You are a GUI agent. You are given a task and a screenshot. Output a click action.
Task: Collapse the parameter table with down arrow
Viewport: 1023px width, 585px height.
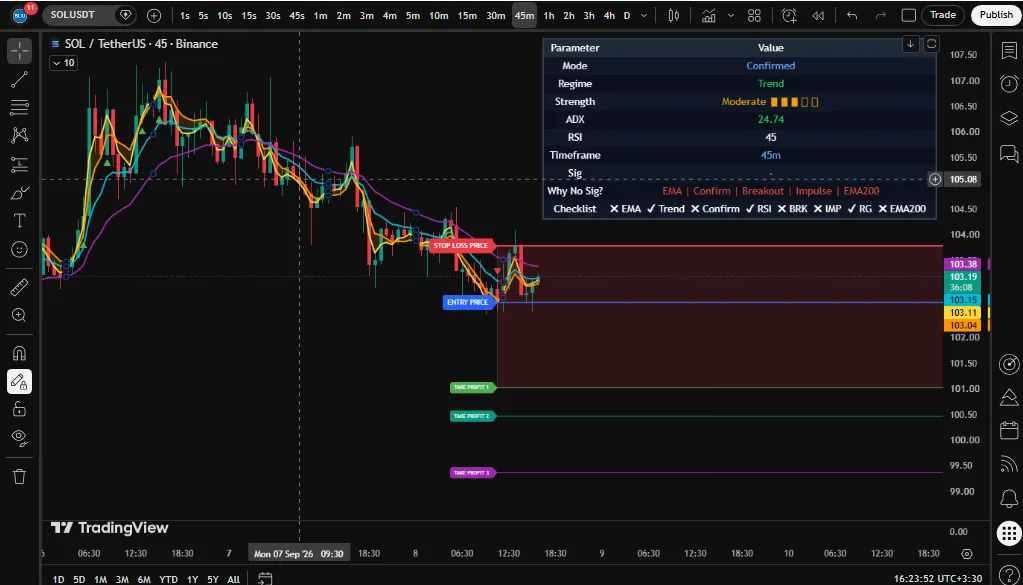[x=910, y=44]
